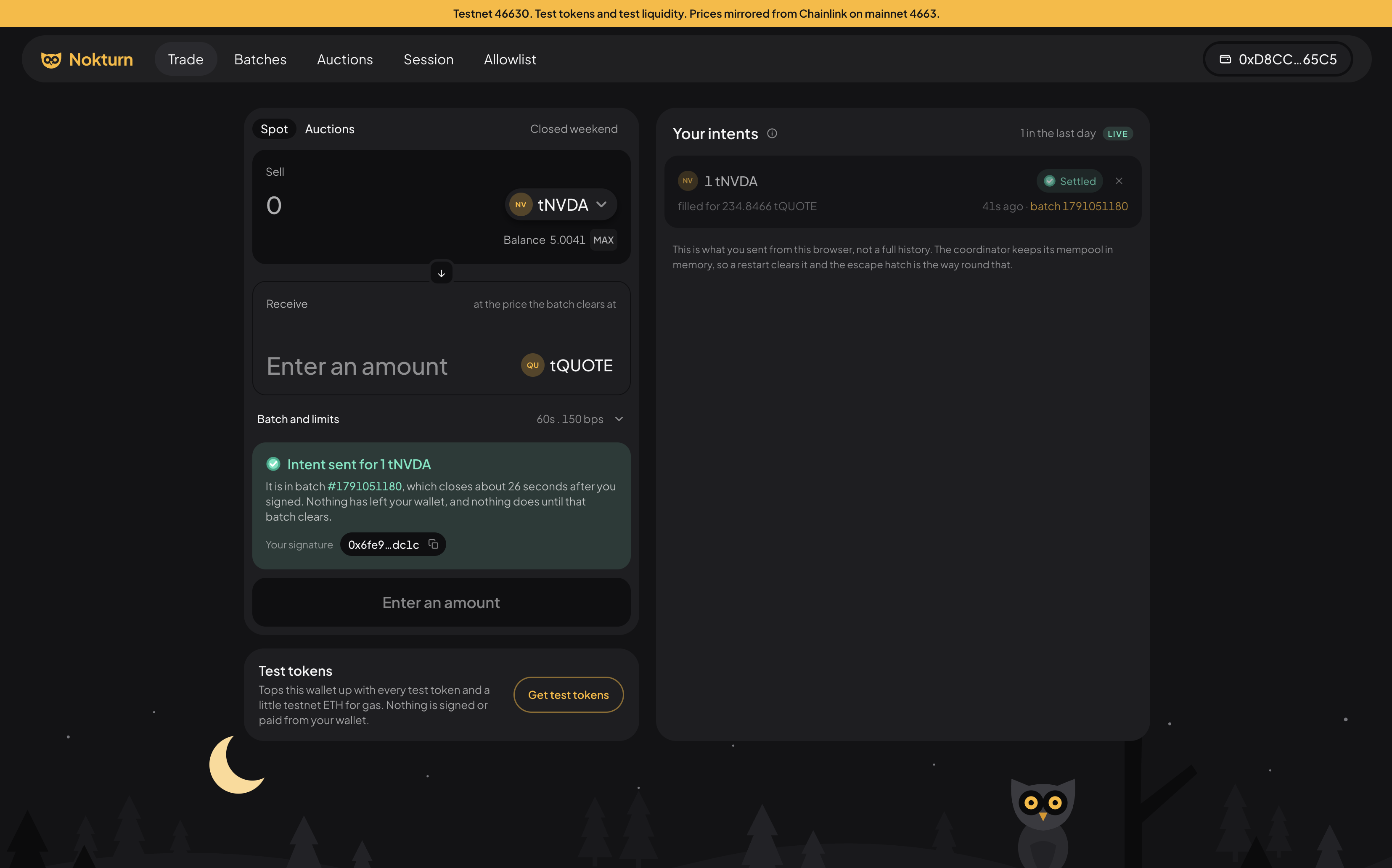Copy signature with the copy icon
Image resolution: width=1392 pixels, height=868 pixels.
point(434,544)
